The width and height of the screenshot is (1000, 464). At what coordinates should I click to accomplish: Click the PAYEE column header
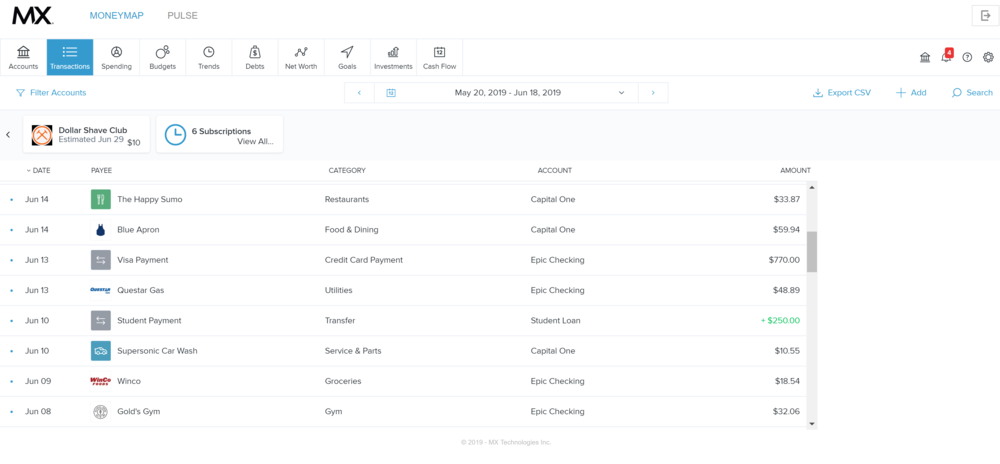coord(101,170)
